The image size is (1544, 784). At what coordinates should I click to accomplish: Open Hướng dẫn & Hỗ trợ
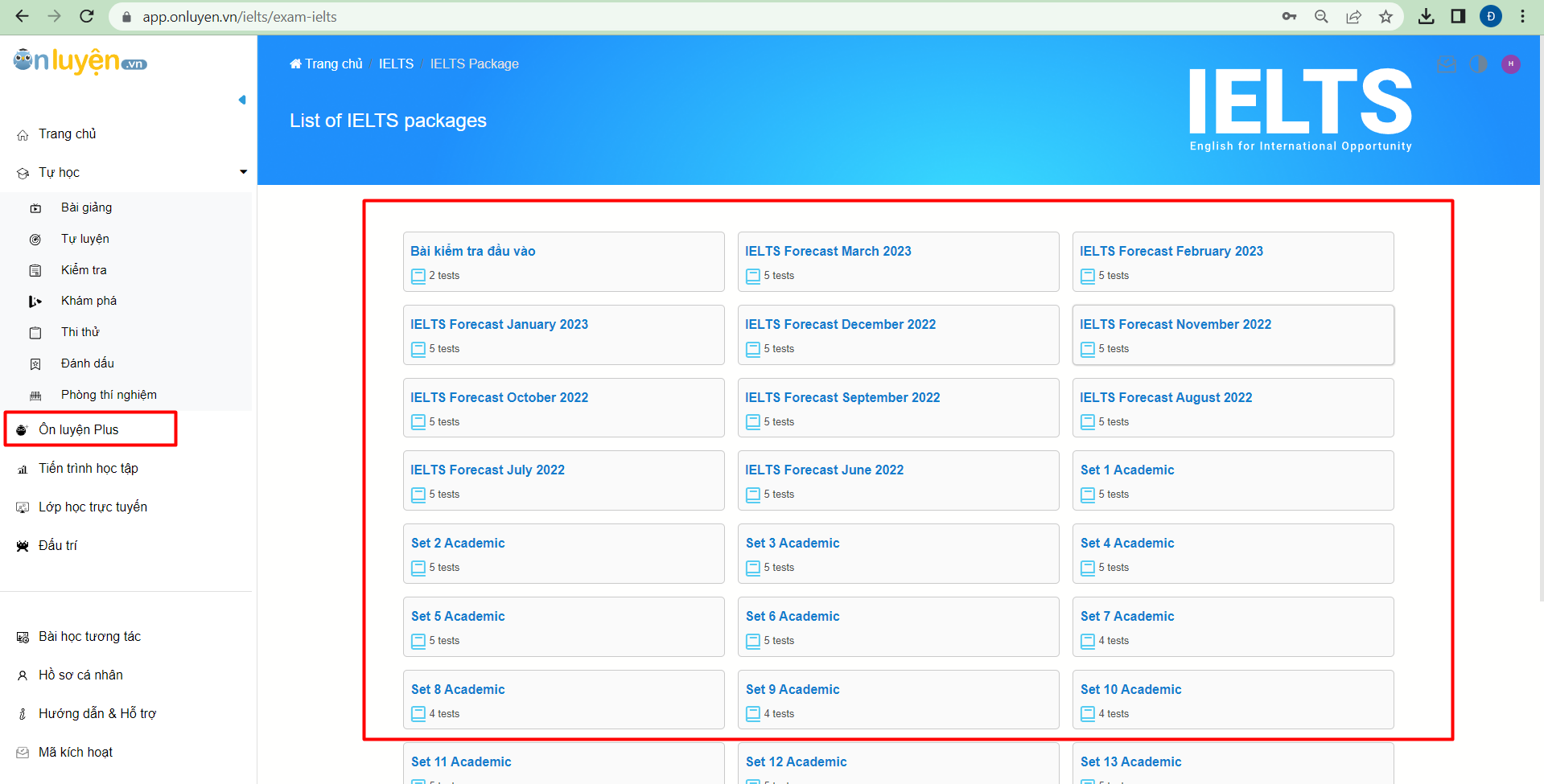pyautogui.click(x=97, y=713)
